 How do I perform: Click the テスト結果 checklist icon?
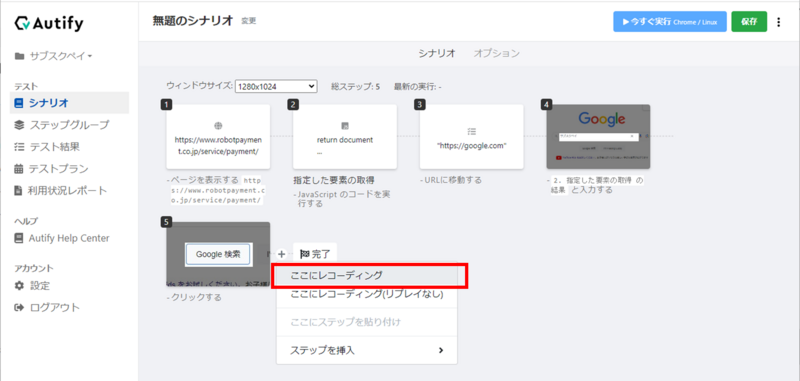tap(19, 147)
